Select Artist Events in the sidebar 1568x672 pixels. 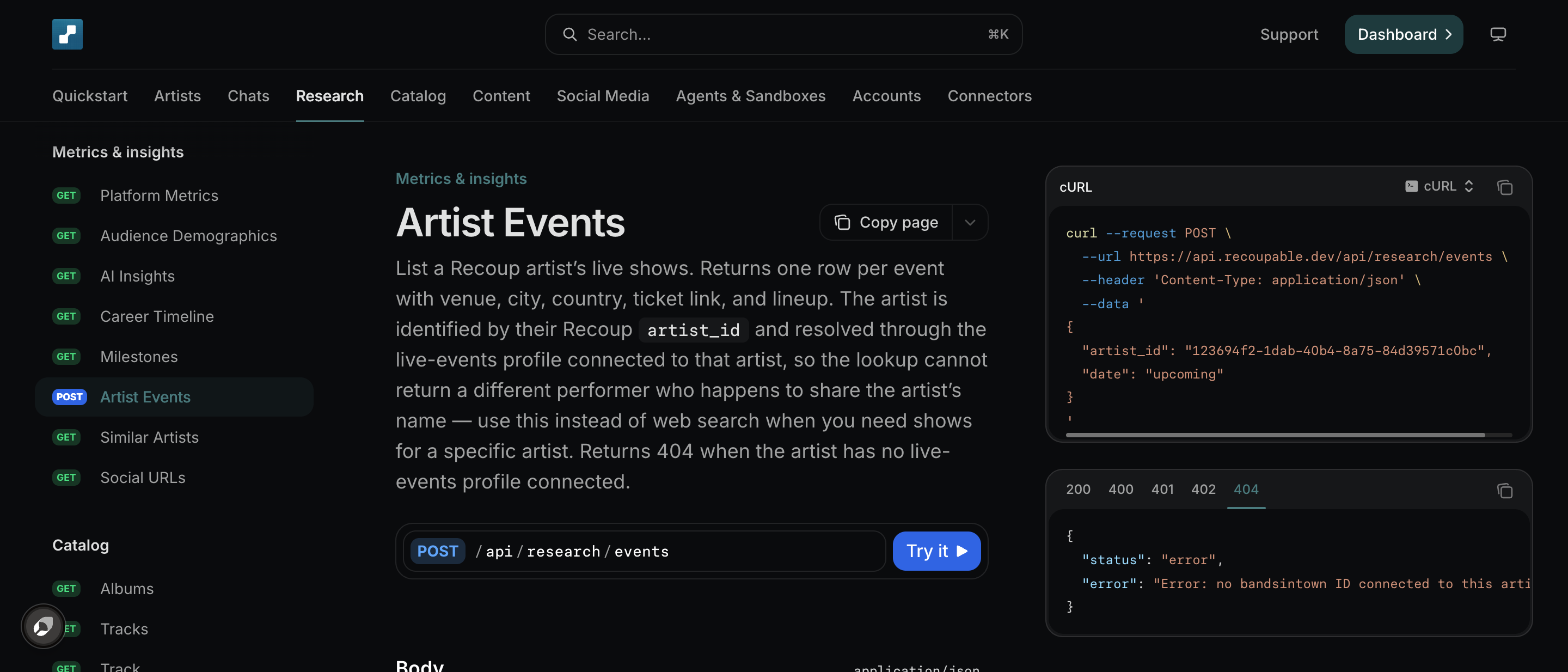pos(174,397)
